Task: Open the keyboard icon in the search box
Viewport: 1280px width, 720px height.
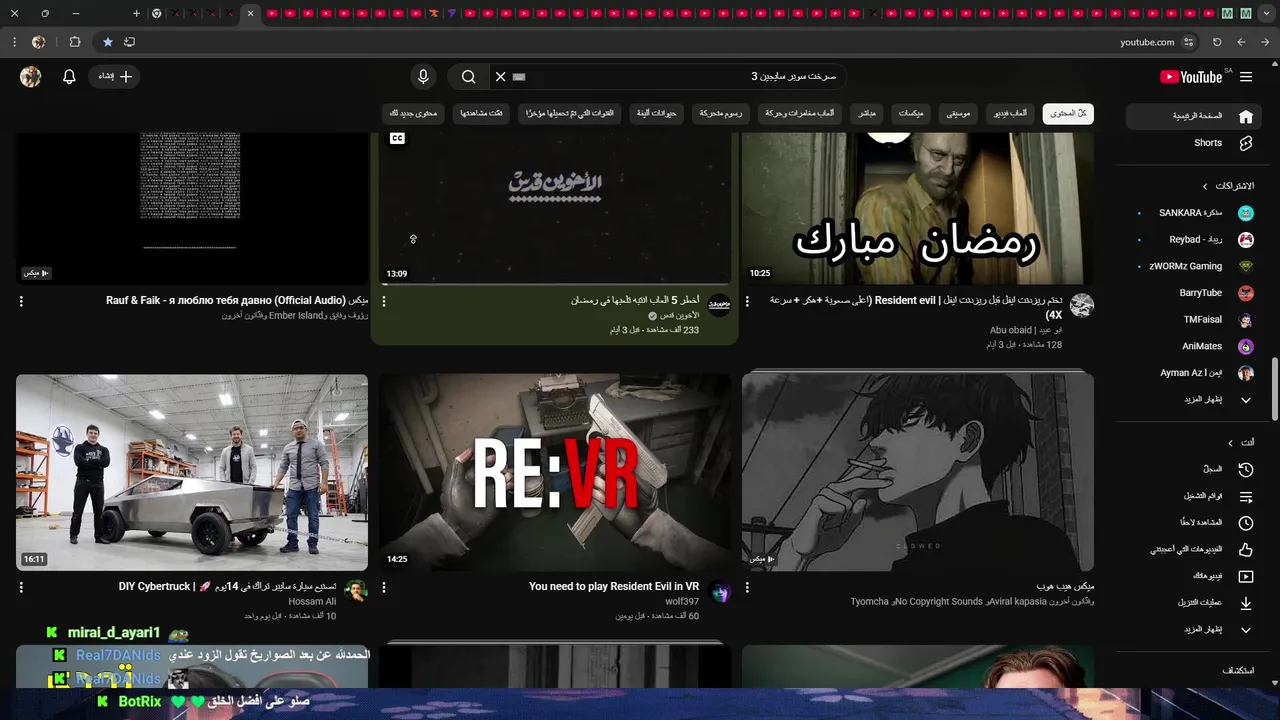Action: [519, 77]
